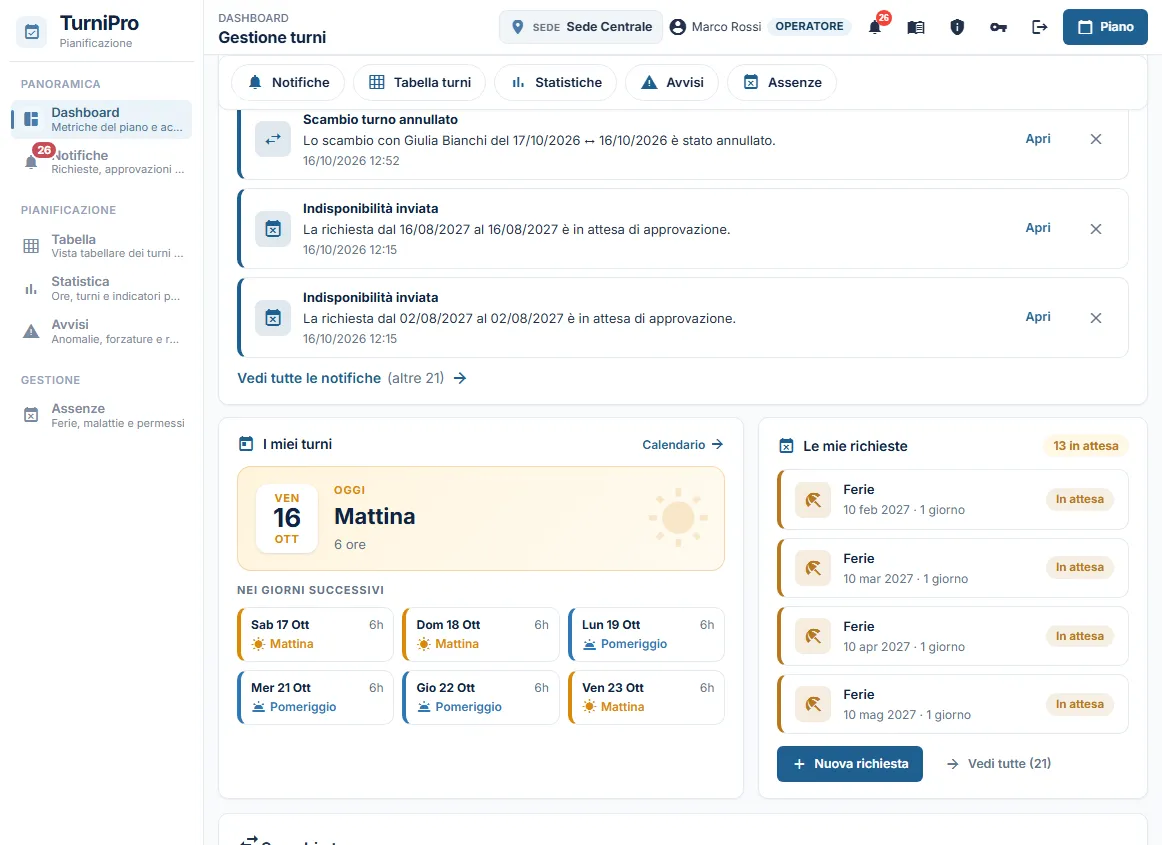Click the sidebar Assenze calendar icon

coord(31,415)
